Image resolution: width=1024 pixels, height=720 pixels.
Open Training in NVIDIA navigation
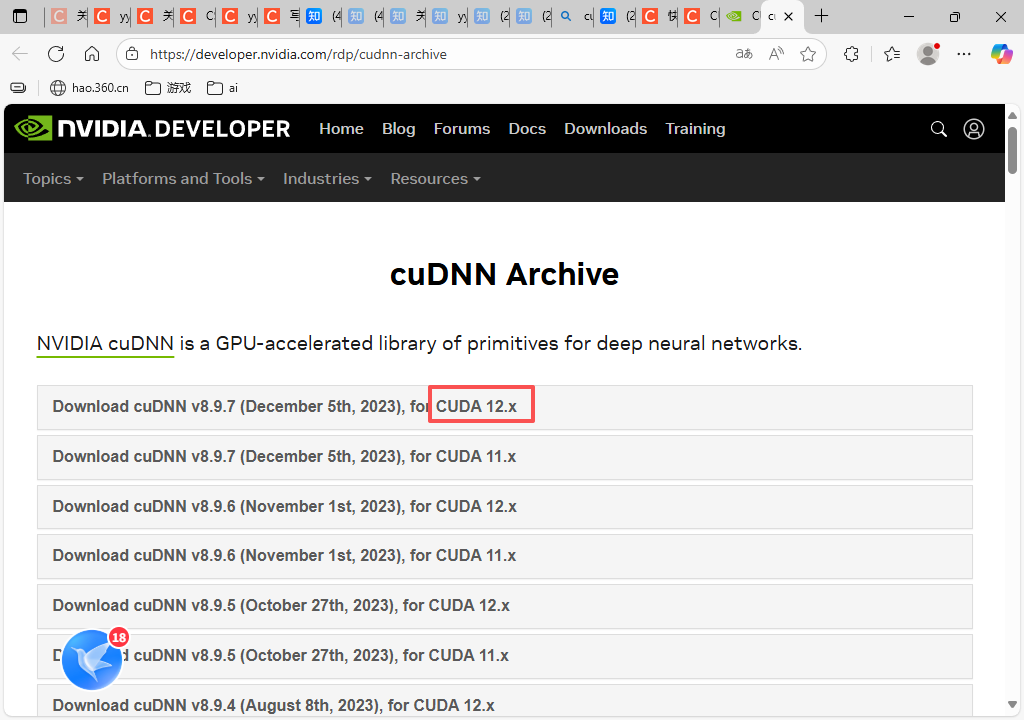pyautogui.click(x=695, y=129)
